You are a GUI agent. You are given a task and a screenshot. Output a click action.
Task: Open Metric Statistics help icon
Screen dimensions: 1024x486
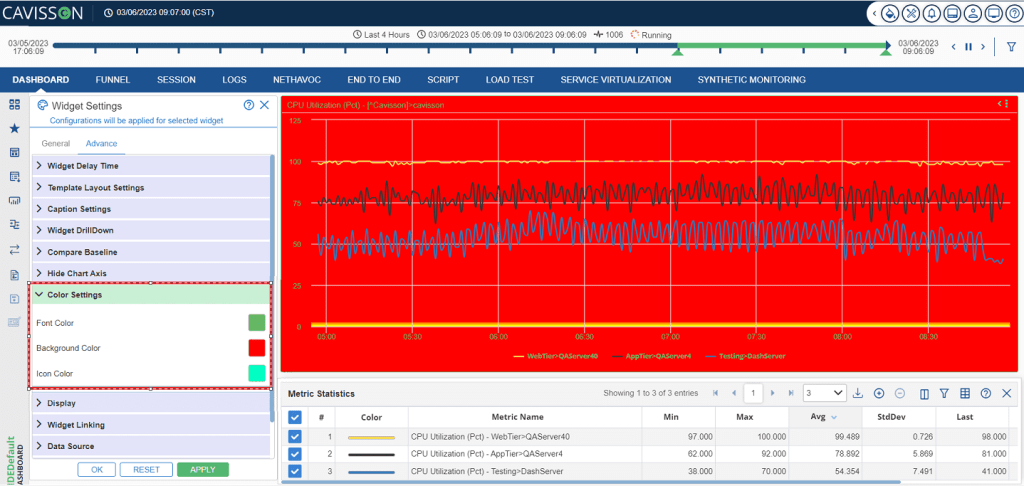(986, 393)
